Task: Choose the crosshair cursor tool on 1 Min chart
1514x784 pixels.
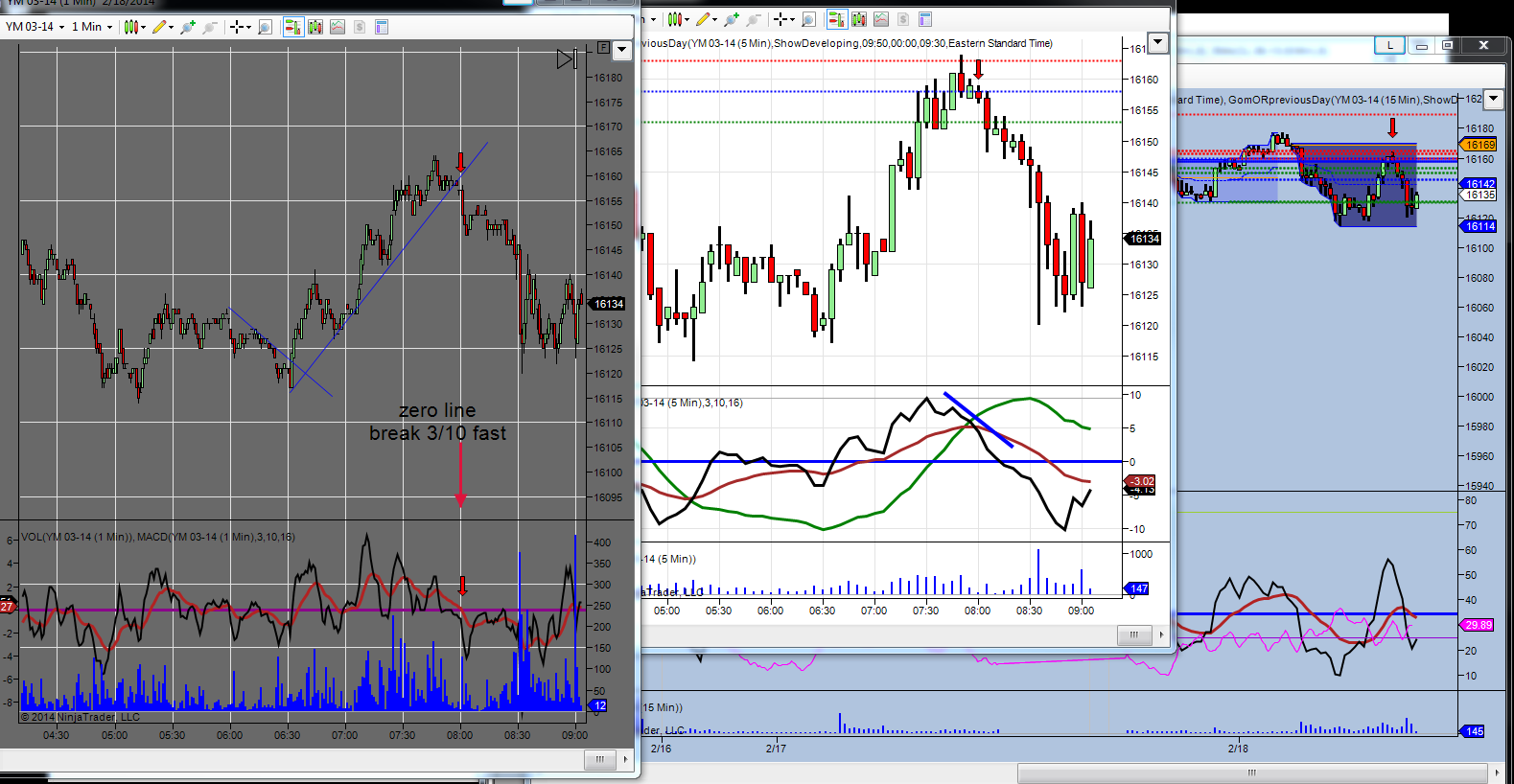Action: click(236, 27)
